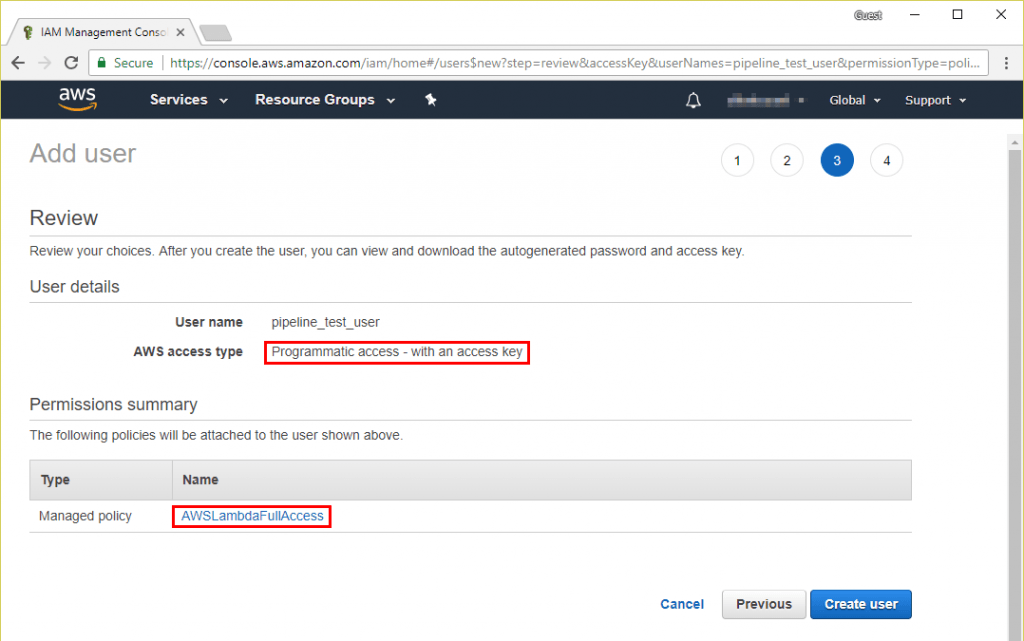
Task: Click the Cancel link
Action: pyautogui.click(x=682, y=604)
